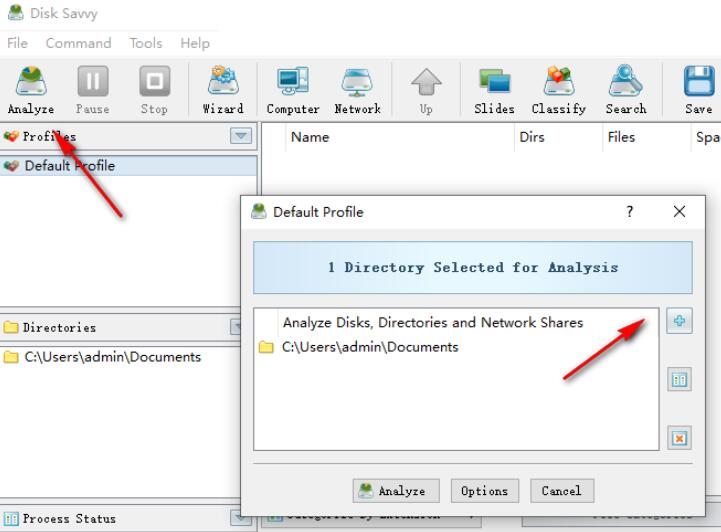Click the add directory plus icon
721x532 pixels.
point(680,322)
